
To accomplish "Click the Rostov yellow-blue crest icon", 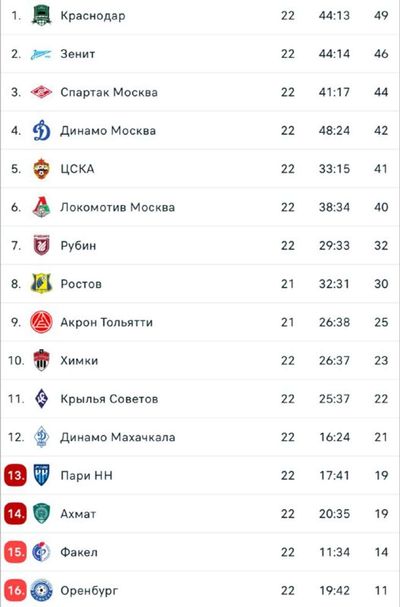I will [x=41, y=283].
